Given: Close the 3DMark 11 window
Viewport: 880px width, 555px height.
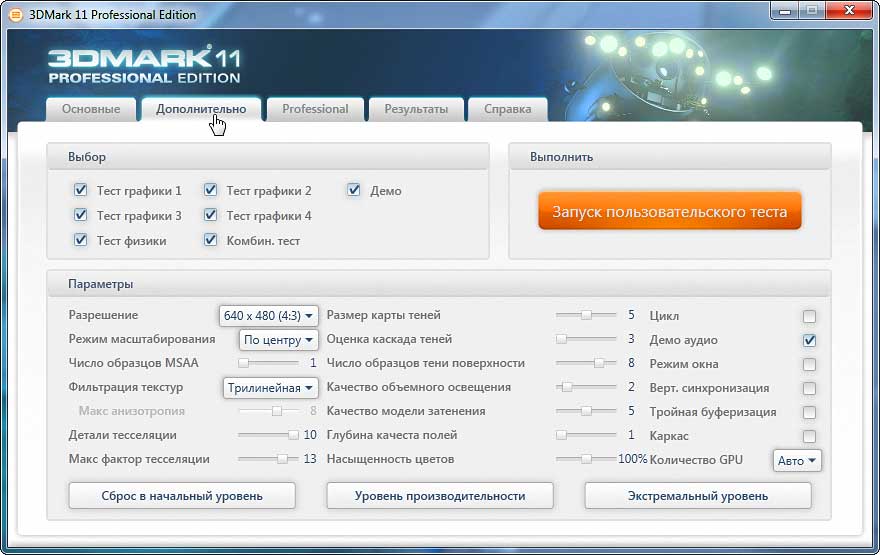Looking at the screenshot, I should (x=846, y=11).
